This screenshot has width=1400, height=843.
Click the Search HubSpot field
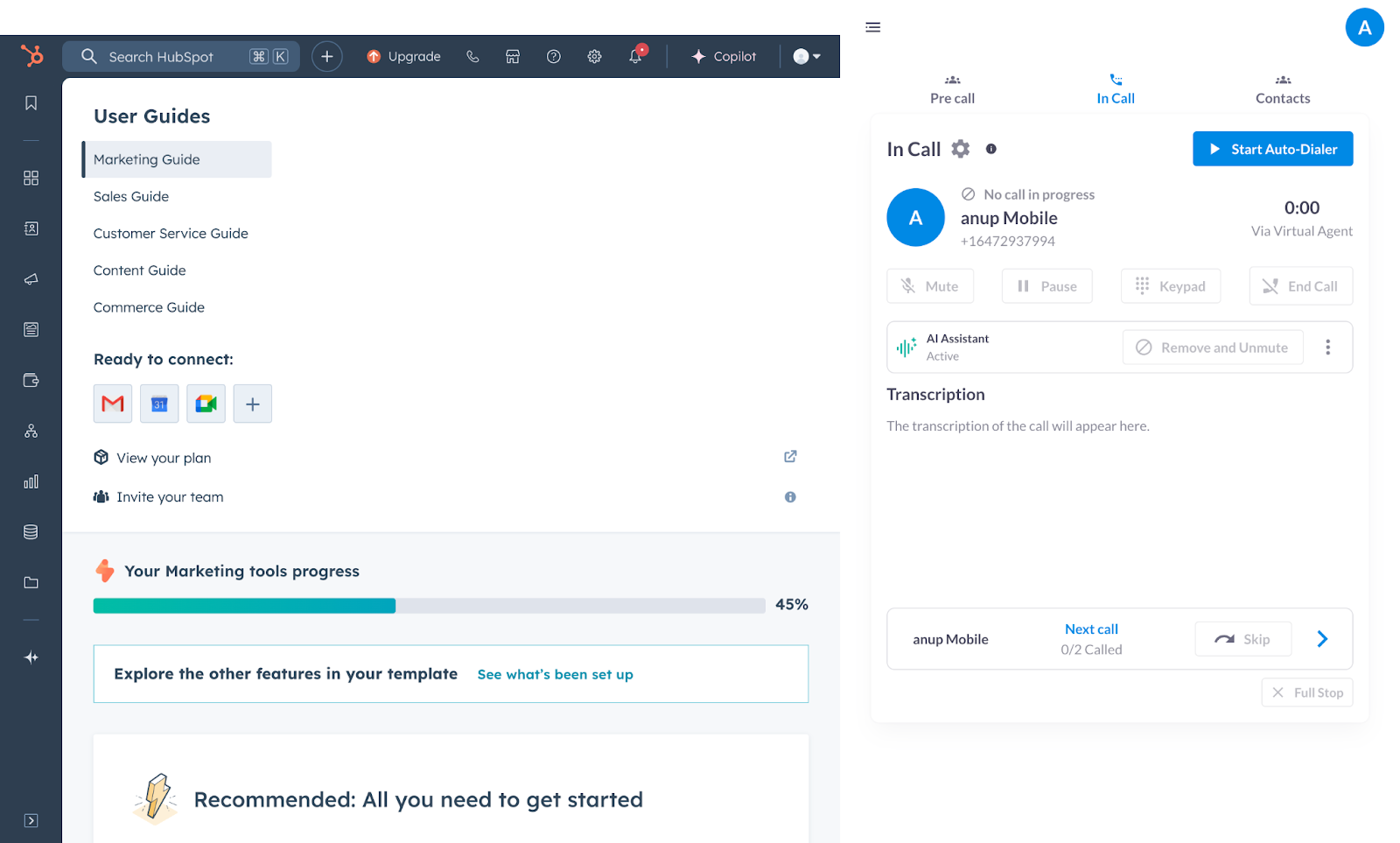point(181,56)
